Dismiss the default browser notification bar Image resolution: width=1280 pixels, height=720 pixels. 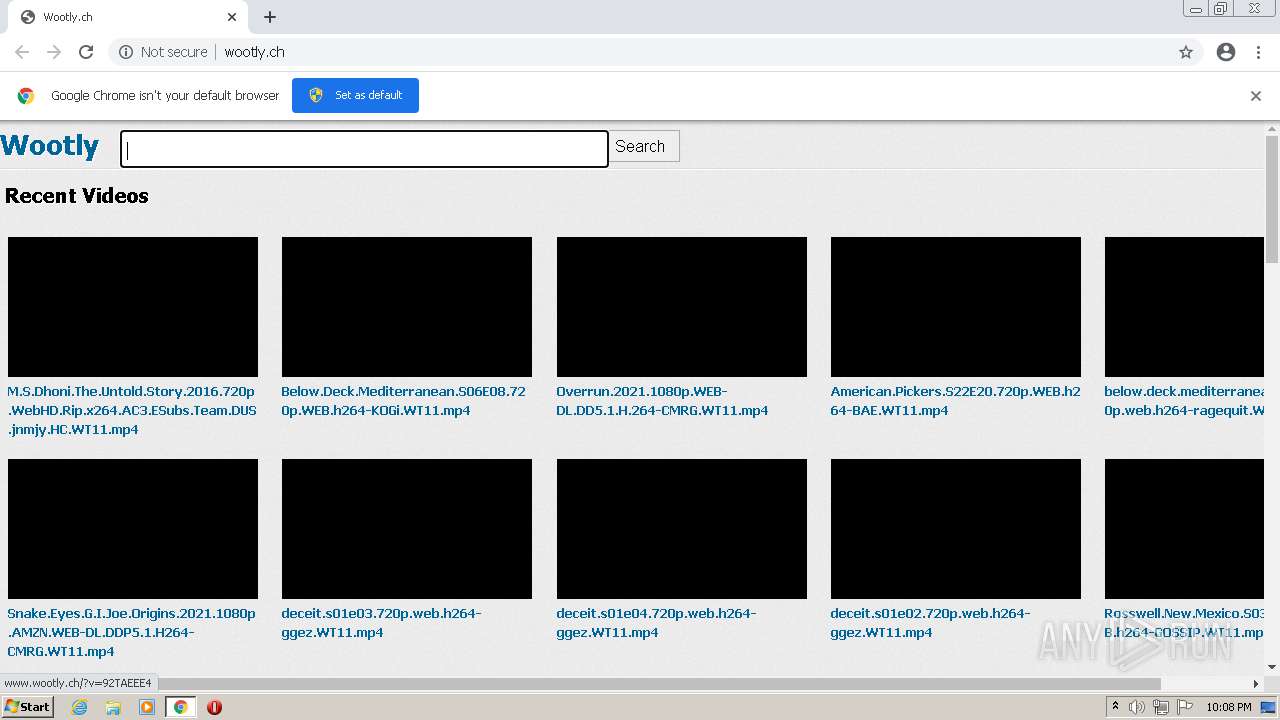(x=1256, y=96)
